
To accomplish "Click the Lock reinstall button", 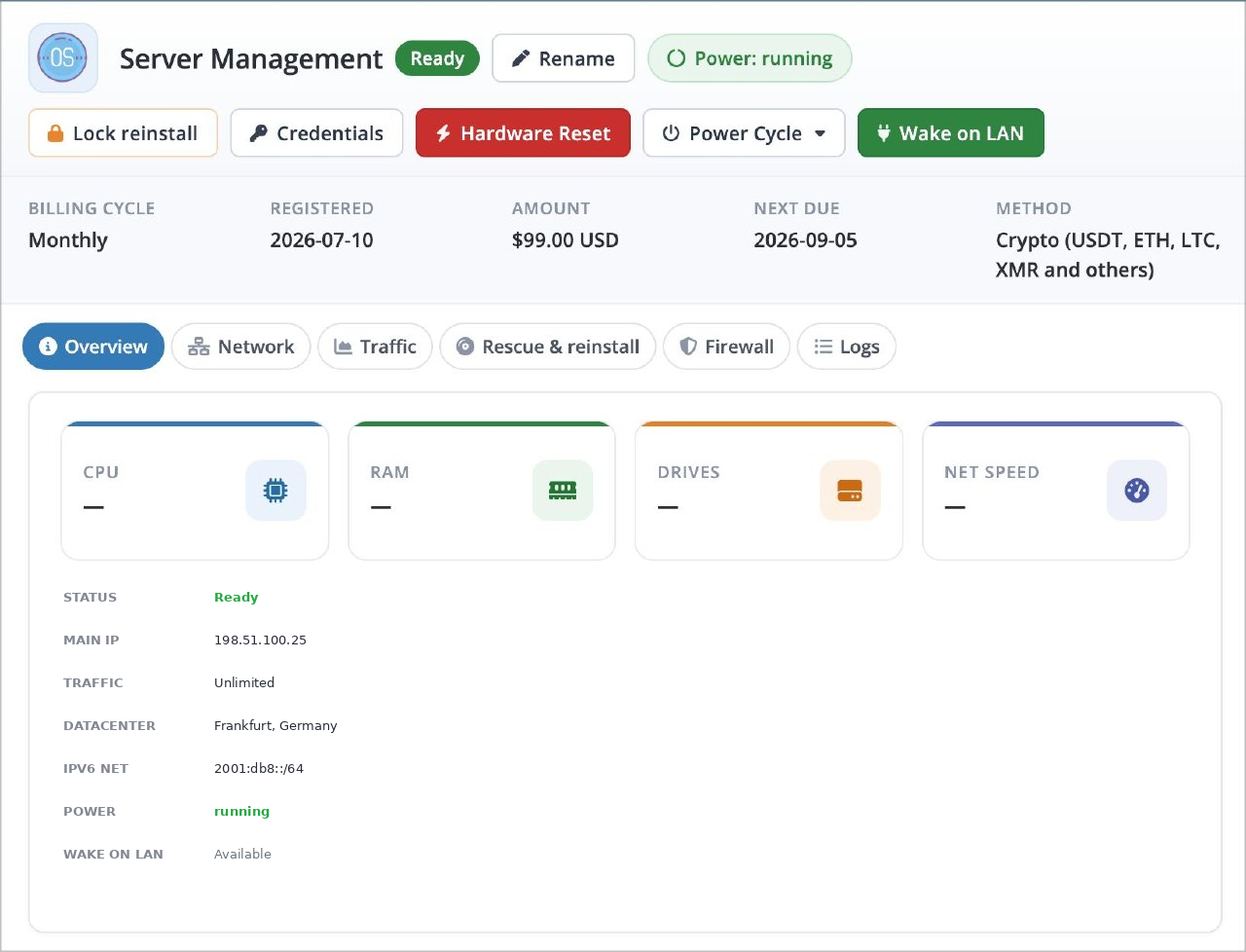I will (x=123, y=133).
